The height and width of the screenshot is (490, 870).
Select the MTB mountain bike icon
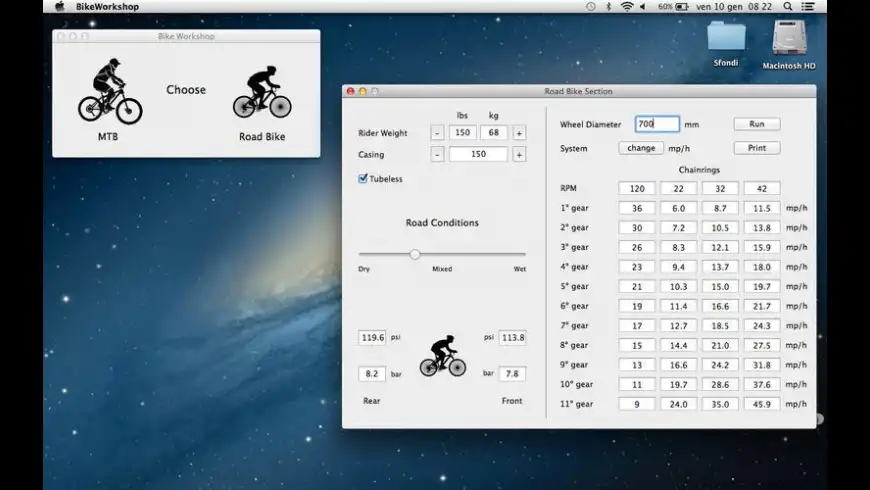coord(109,92)
